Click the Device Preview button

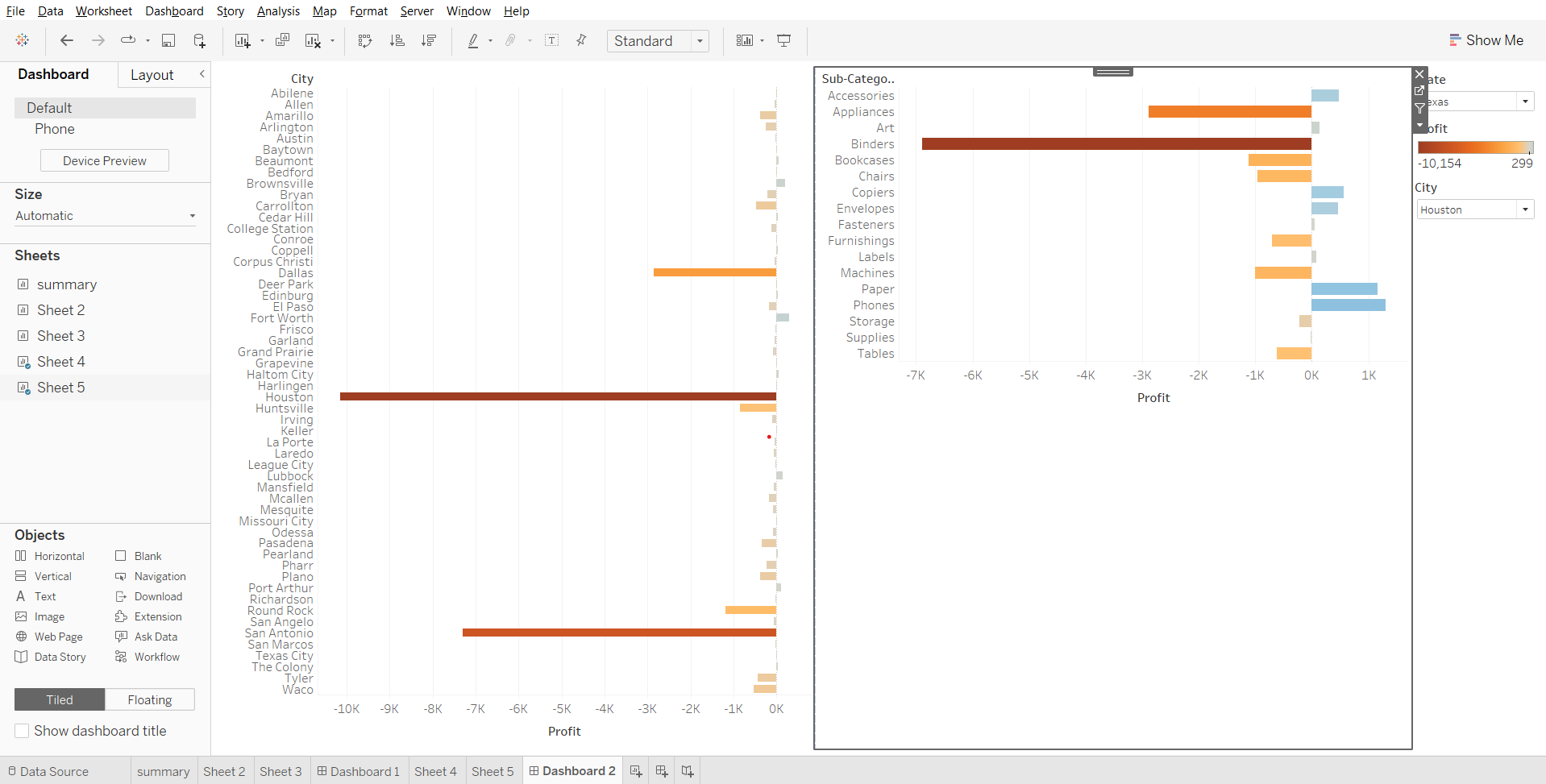[x=105, y=160]
